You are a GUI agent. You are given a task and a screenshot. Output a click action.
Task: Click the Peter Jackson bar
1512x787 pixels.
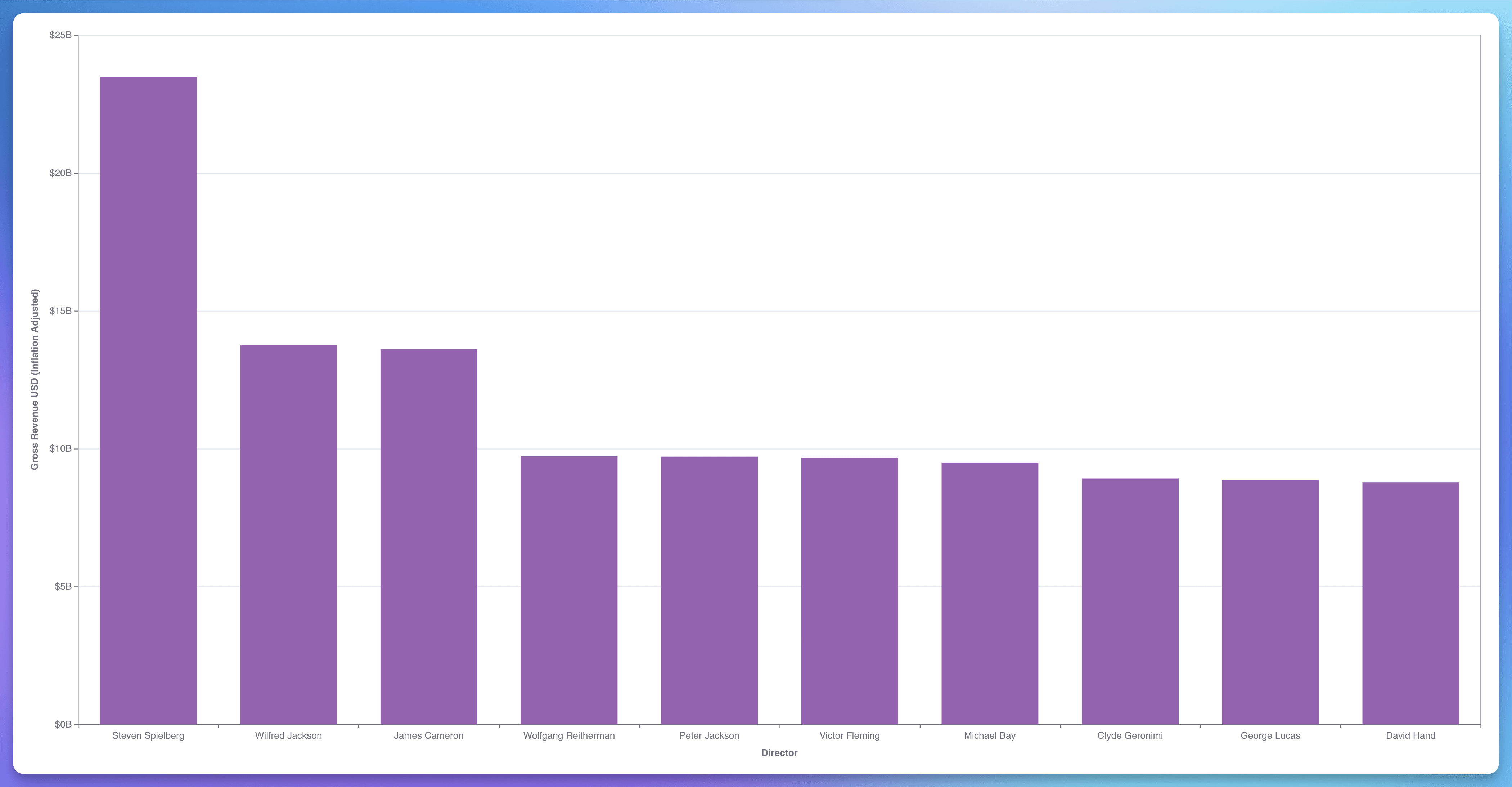coord(709,591)
